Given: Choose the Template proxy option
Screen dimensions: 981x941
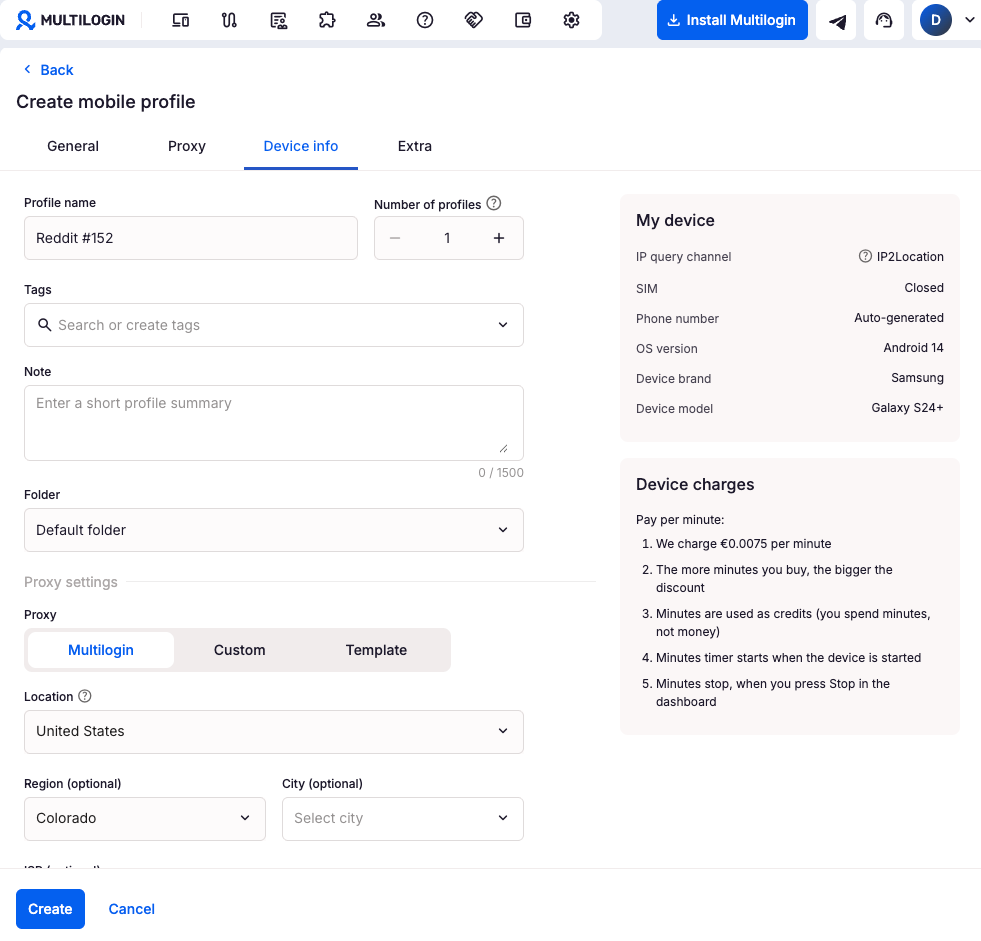Looking at the screenshot, I should tap(376, 650).
